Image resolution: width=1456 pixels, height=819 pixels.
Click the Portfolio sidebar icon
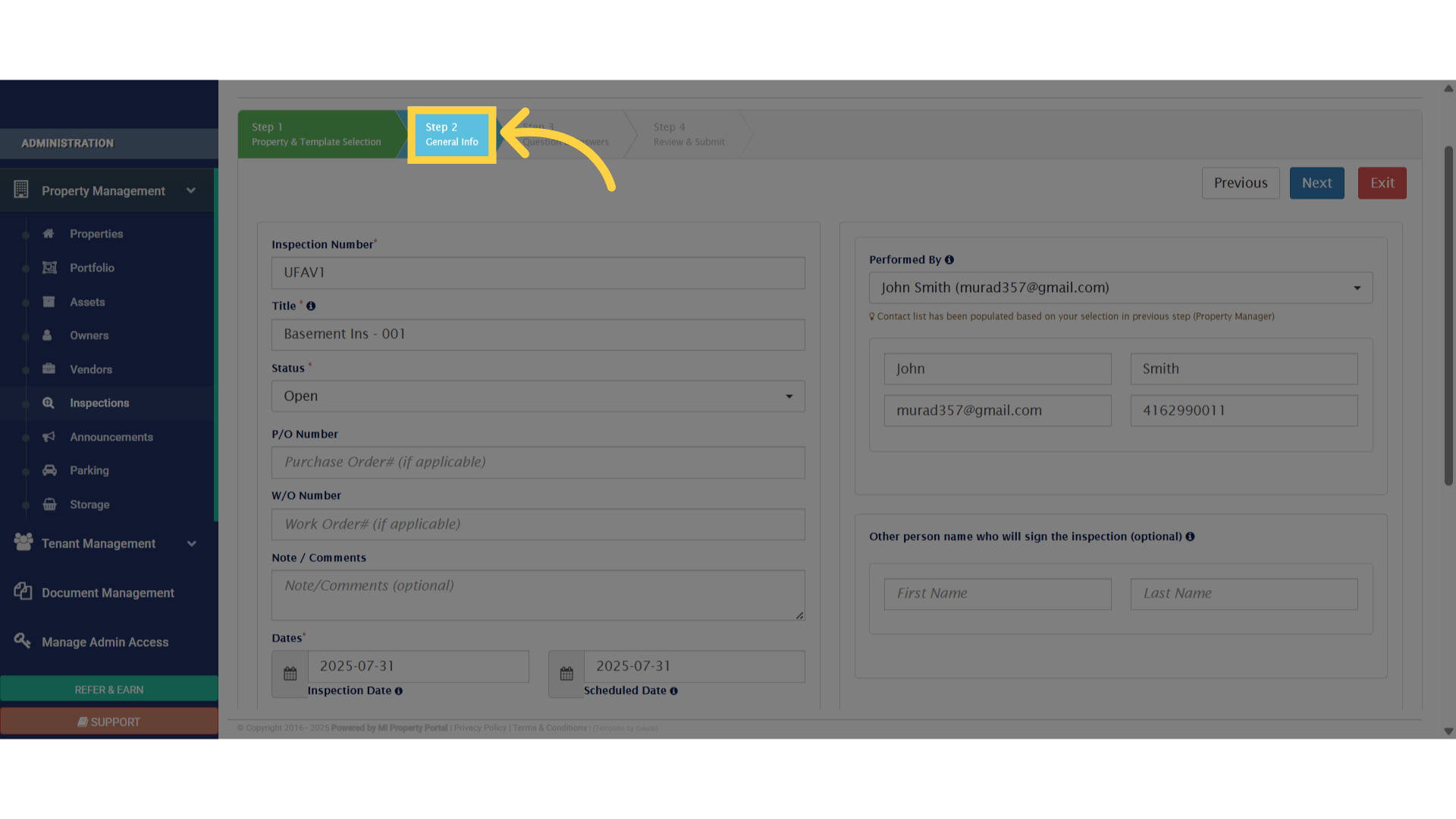click(49, 268)
